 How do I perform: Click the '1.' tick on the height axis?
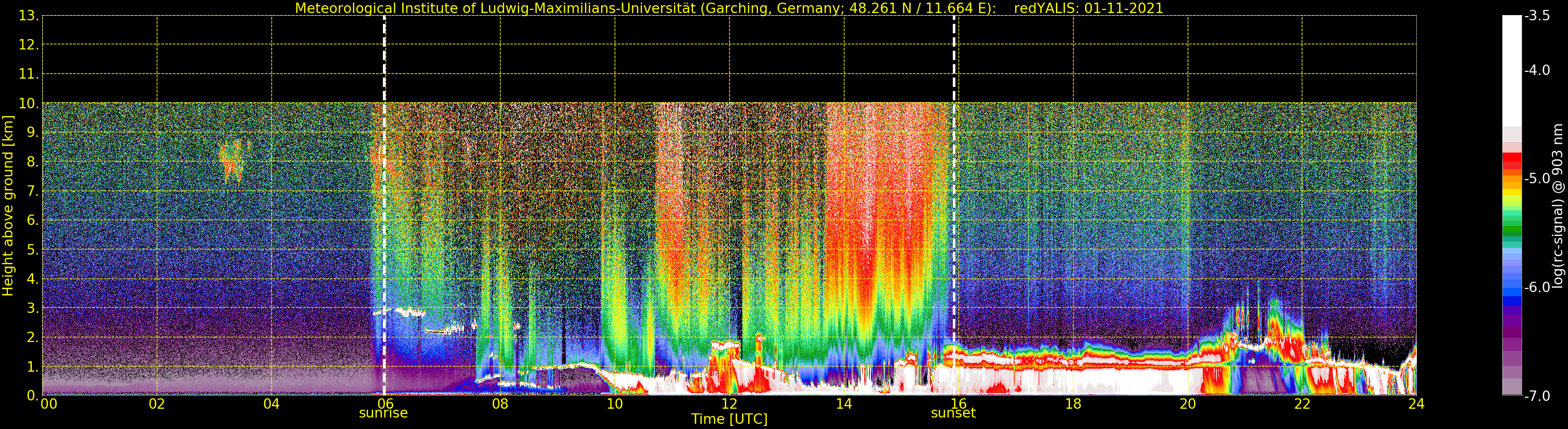tap(33, 367)
